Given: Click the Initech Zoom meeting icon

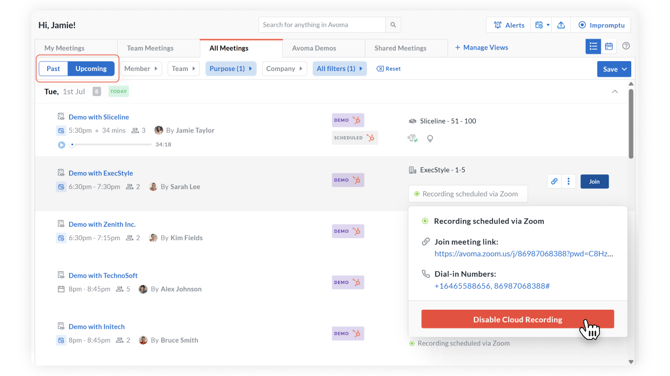Looking at the screenshot, I should coord(61,340).
